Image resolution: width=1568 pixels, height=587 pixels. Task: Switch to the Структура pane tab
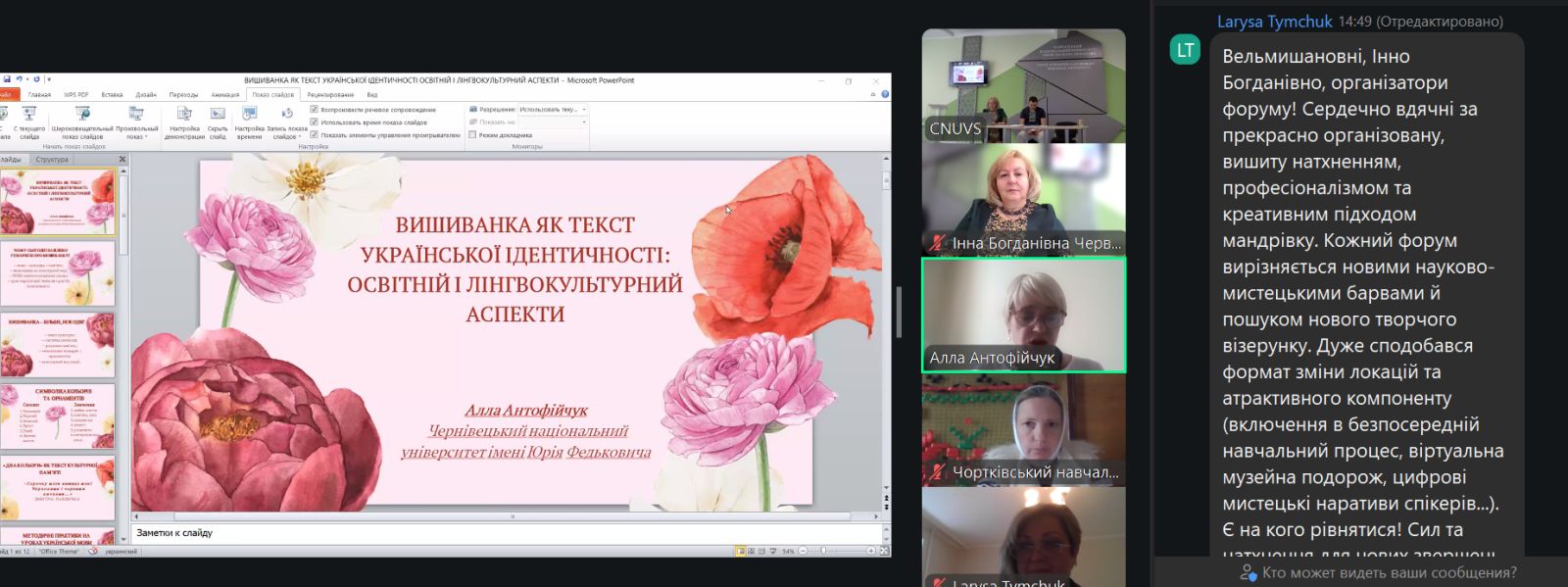52,159
